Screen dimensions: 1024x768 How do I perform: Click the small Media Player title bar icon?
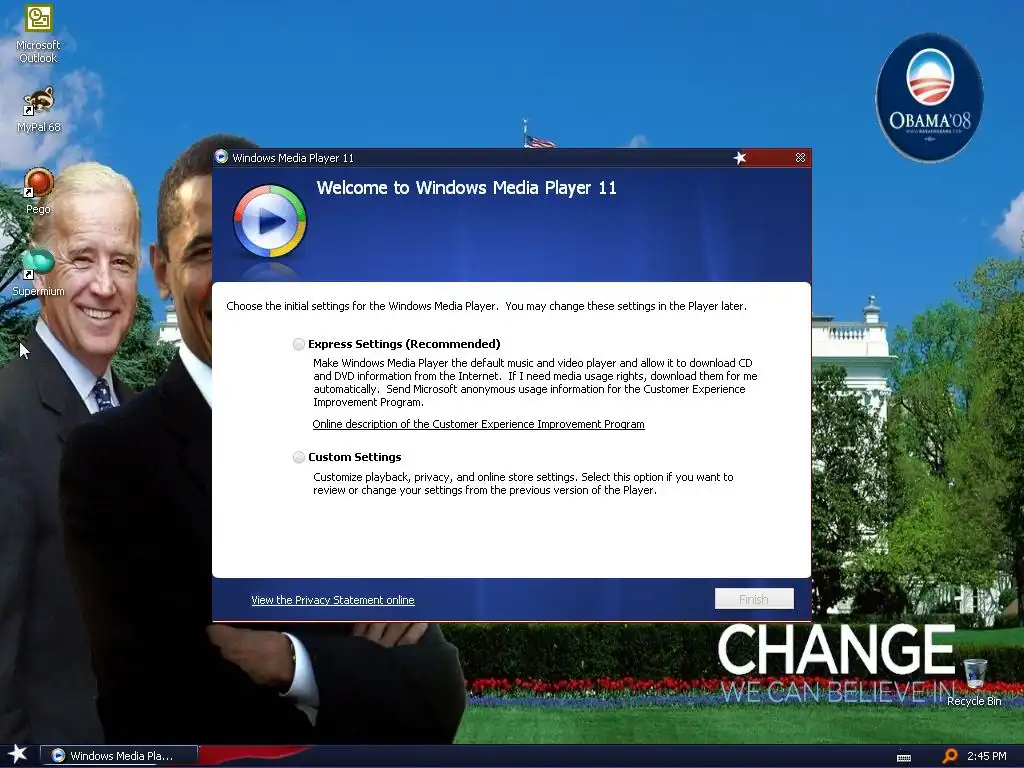221,157
